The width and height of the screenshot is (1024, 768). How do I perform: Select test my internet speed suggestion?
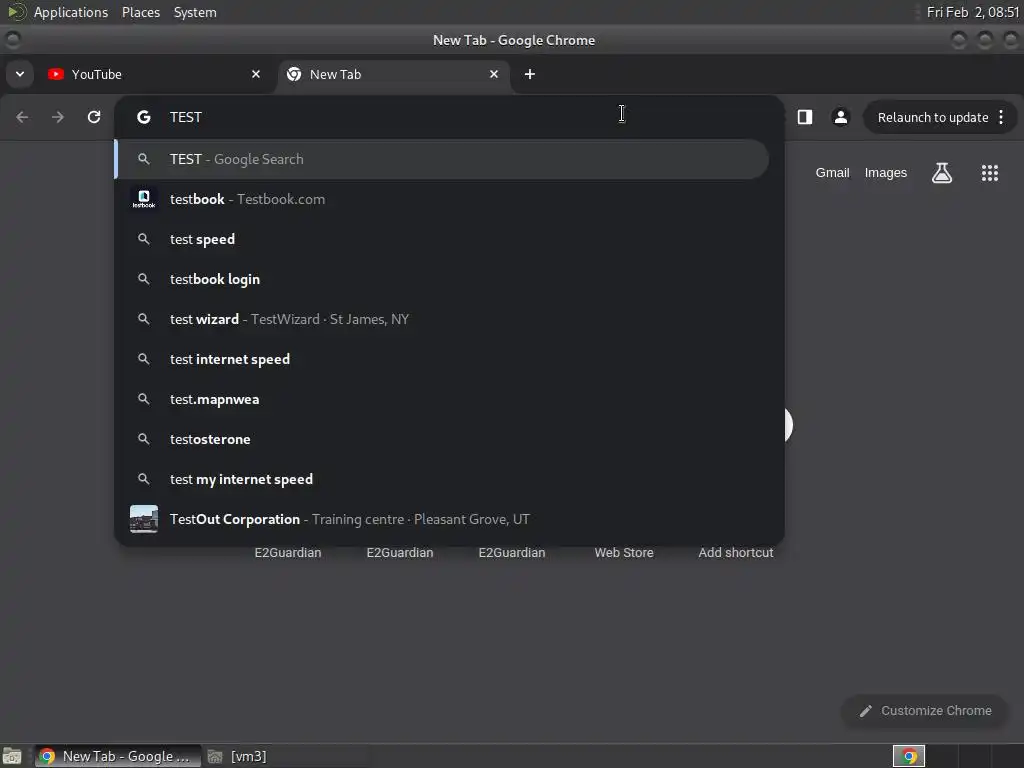tap(442, 479)
